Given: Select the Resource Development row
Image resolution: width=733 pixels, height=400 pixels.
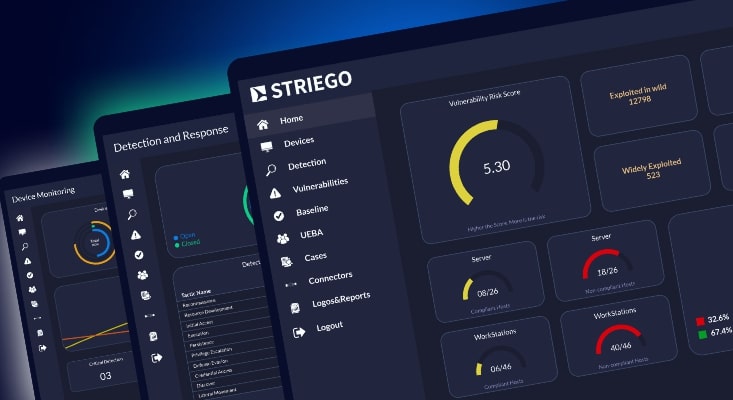Looking at the screenshot, I should (x=224, y=308).
